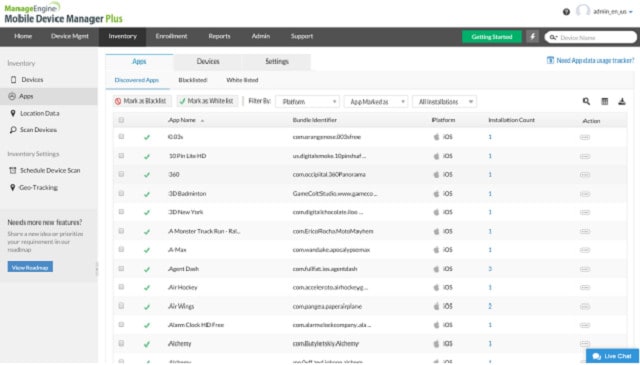Click the Mark as Blacklist button
This screenshot has width=640, height=365.
(x=141, y=101)
